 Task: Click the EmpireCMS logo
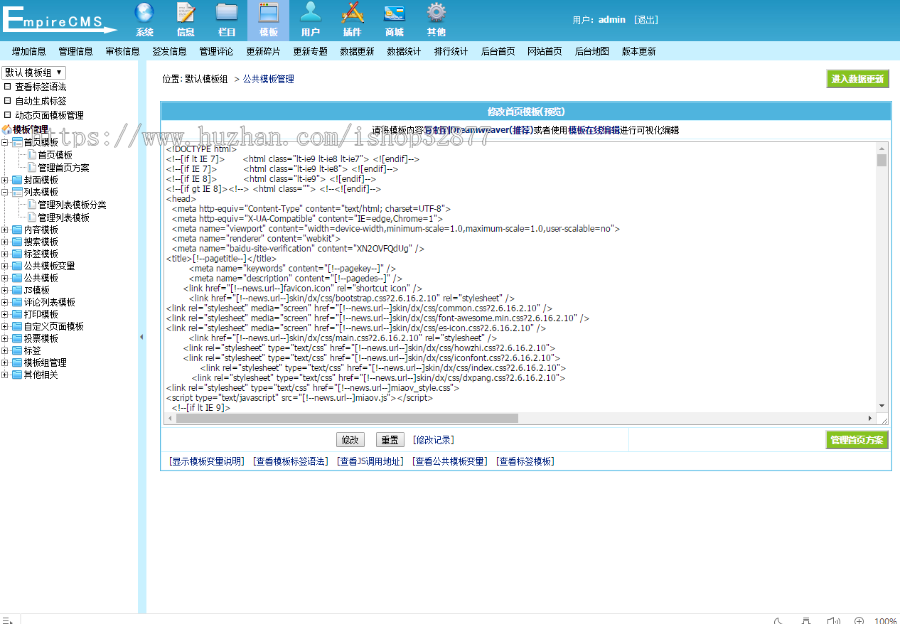click(x=59, y=20)
